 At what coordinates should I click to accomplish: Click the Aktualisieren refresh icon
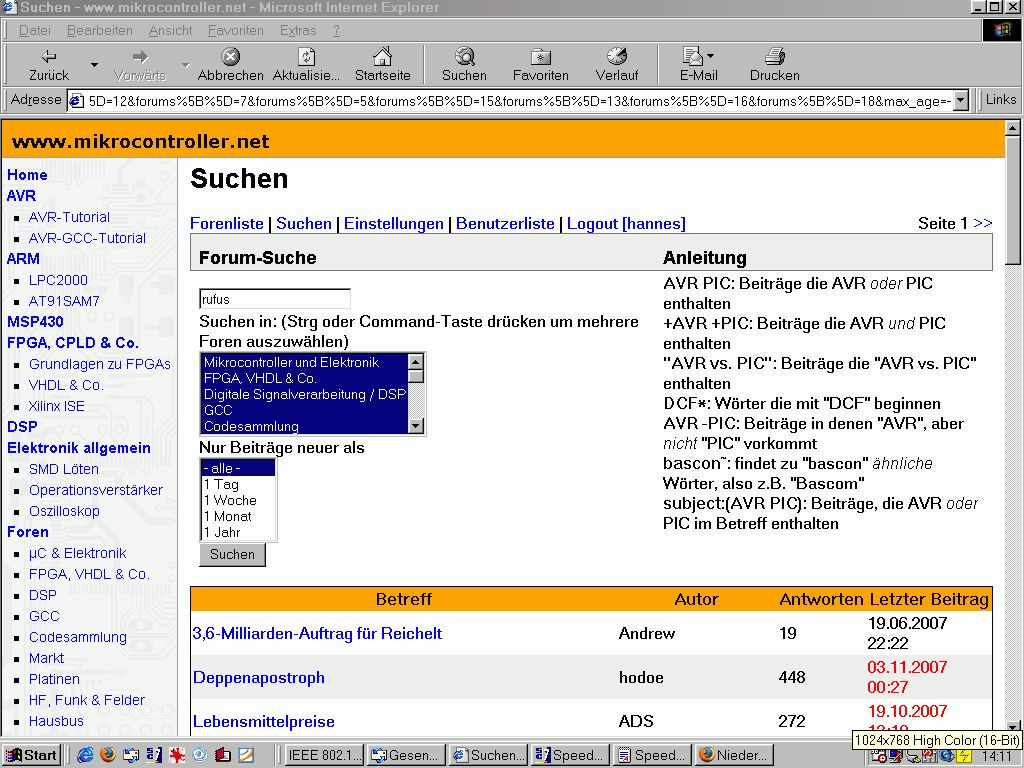[306, 57]
